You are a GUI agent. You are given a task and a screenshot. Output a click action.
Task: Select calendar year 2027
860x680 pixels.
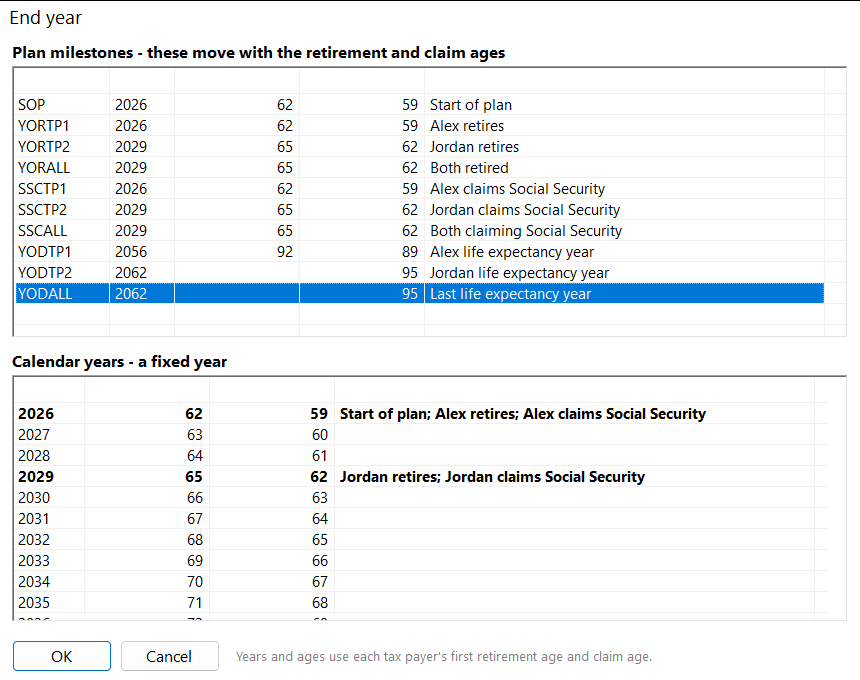pos(34,434)
